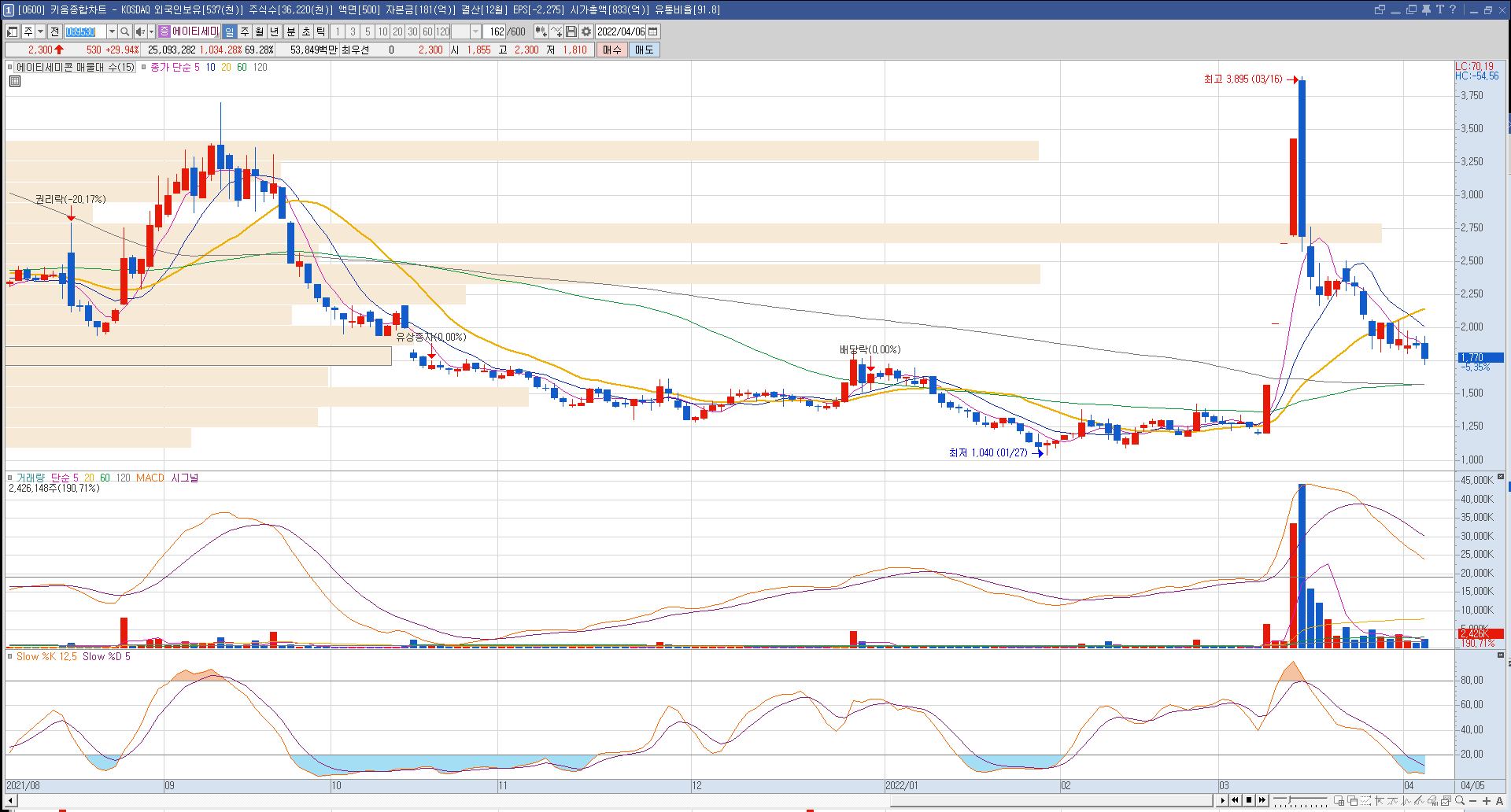Toggle the 주 market-type button
The width and height of the screenshot is (1511, 812).
pos(28,31)
